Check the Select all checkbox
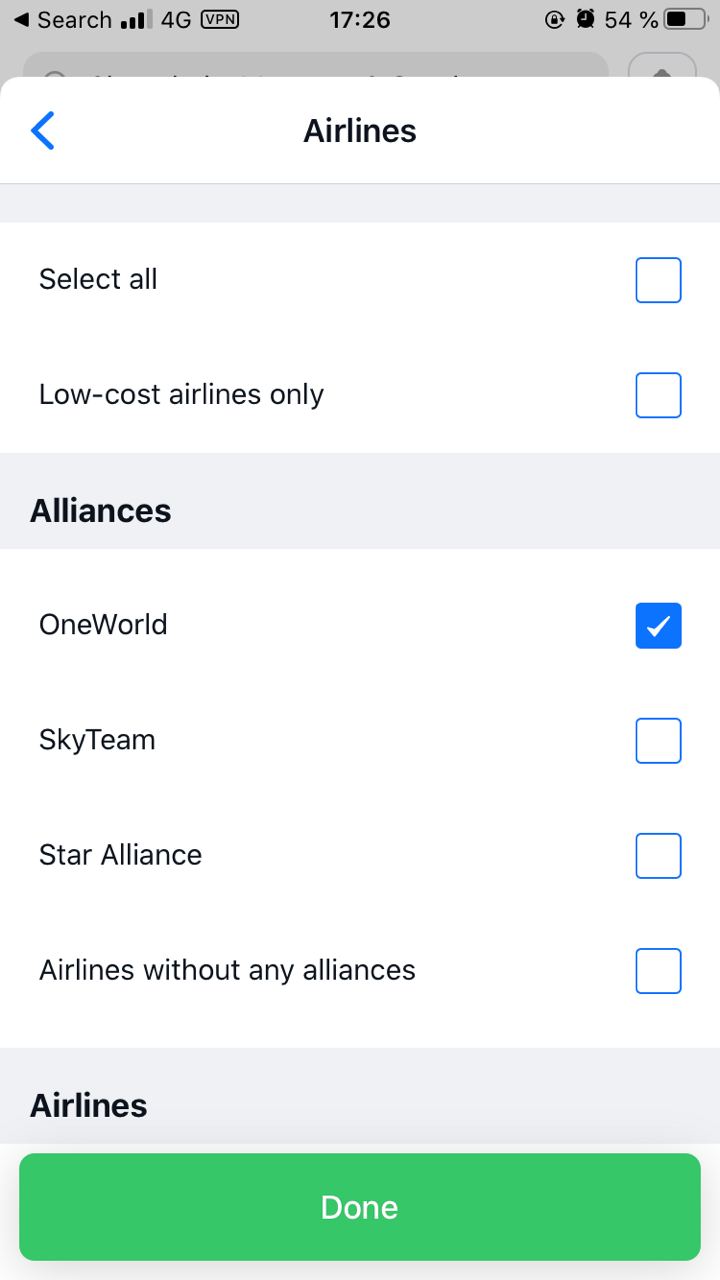This screenshot has height=1280, width=720. pyautogui.click(x=658, y=280)
